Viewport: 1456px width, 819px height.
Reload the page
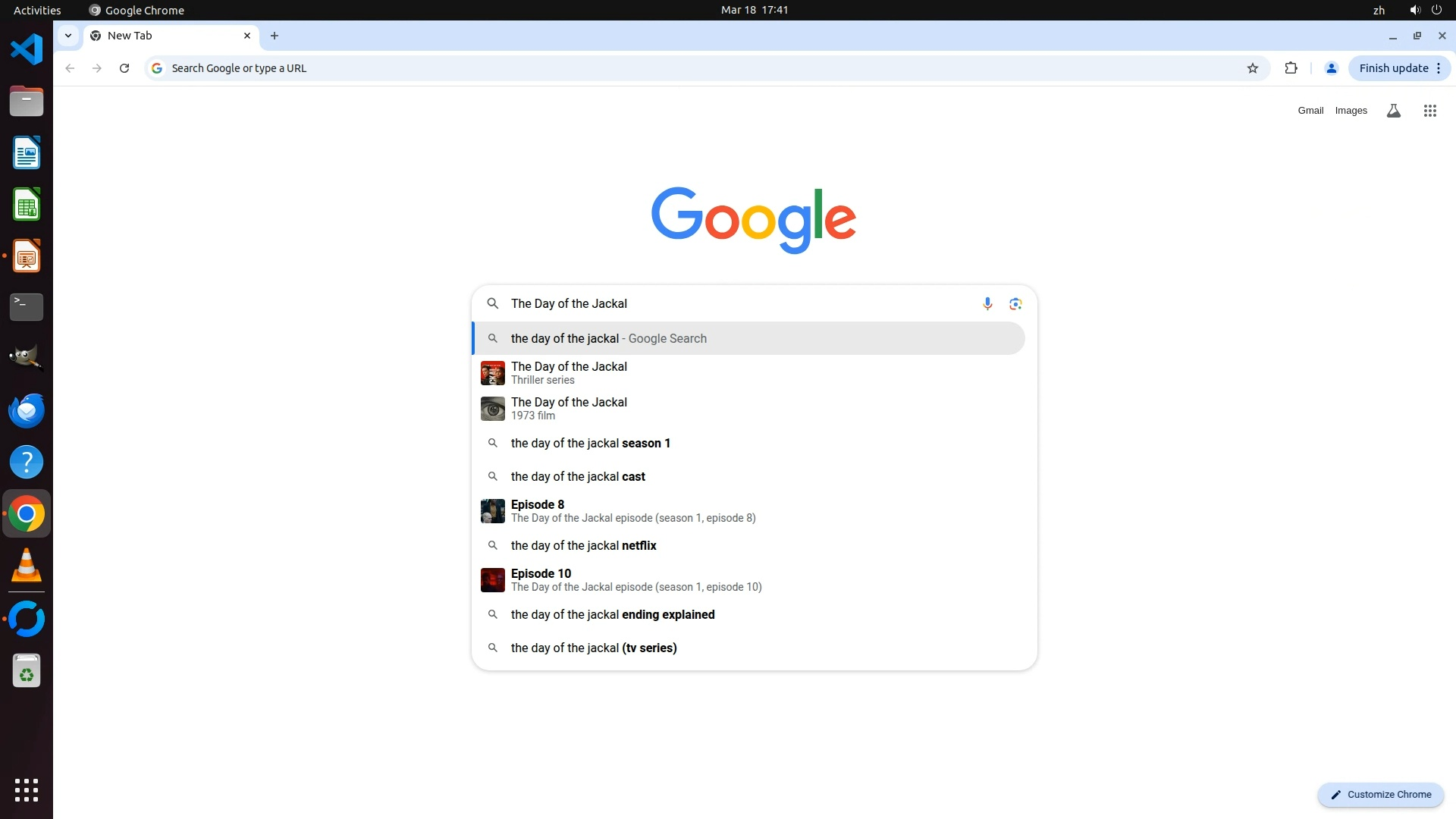point(124,68)
